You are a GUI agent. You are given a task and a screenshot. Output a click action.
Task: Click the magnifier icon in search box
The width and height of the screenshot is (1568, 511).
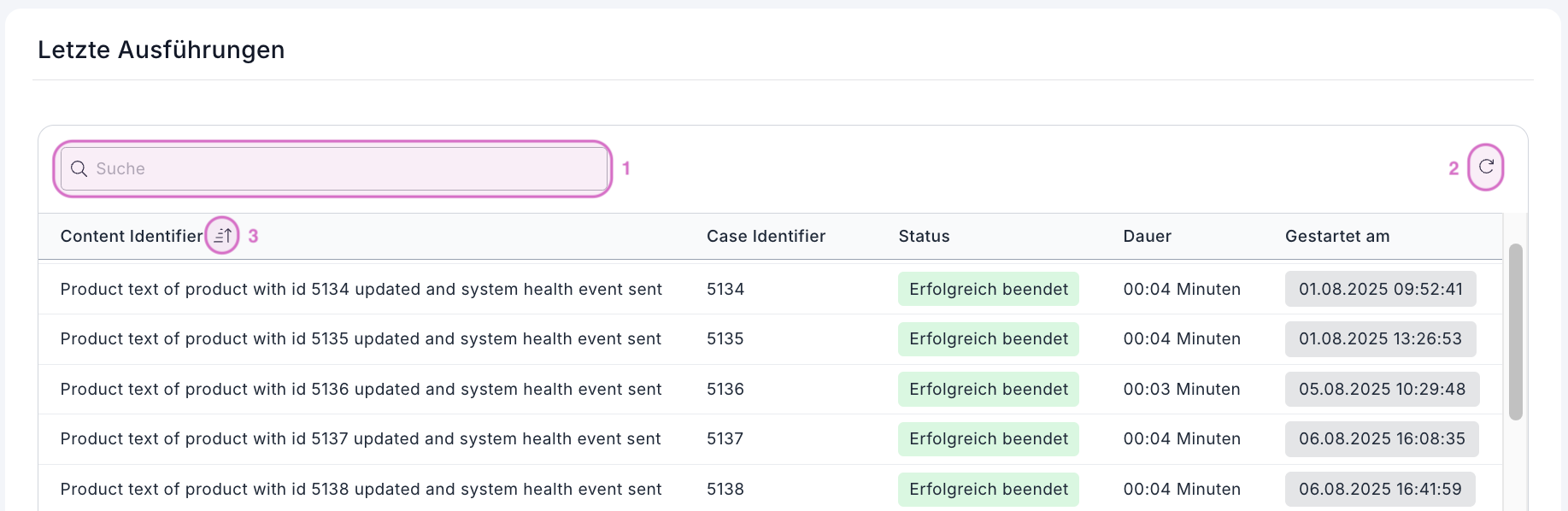click(x=79, y=168)
